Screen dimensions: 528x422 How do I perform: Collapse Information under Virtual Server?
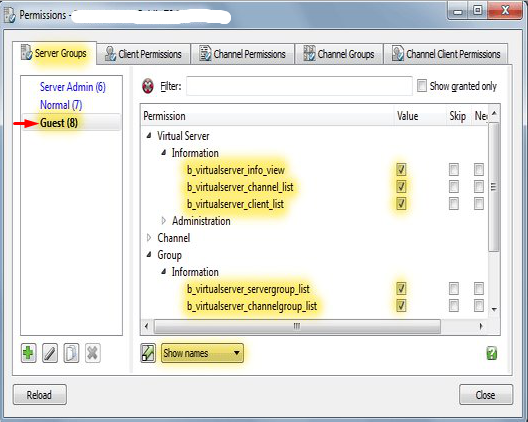click(x=163, y=153)
